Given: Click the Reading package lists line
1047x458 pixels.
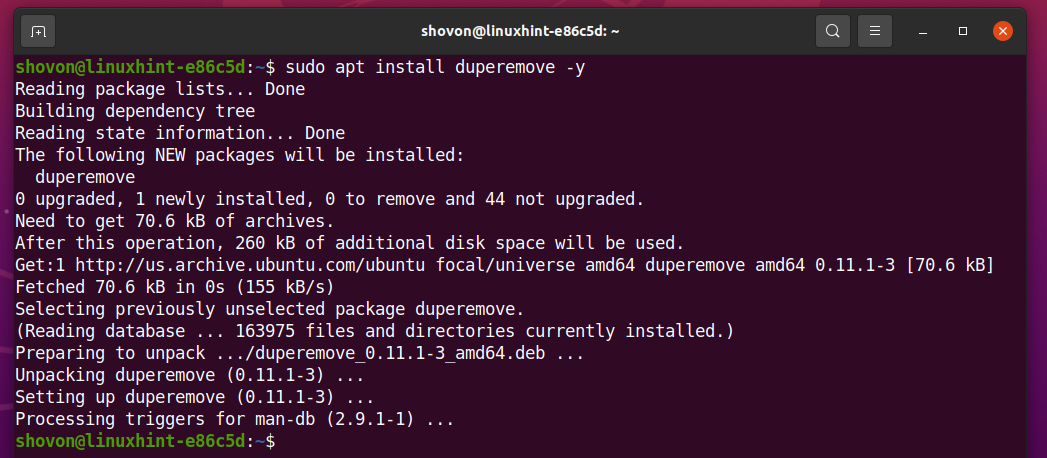Looking at the screenshot, I should [x=160, y=89].
